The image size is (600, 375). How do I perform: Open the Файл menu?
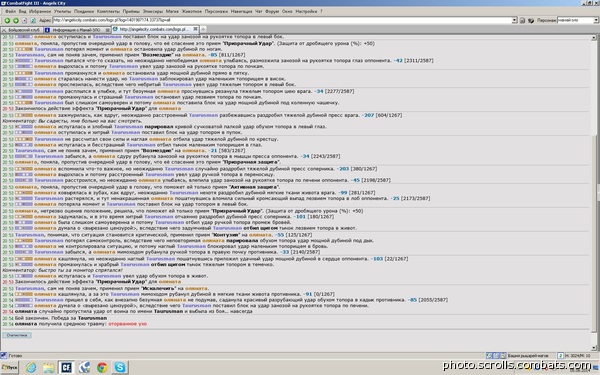(10, 11)
